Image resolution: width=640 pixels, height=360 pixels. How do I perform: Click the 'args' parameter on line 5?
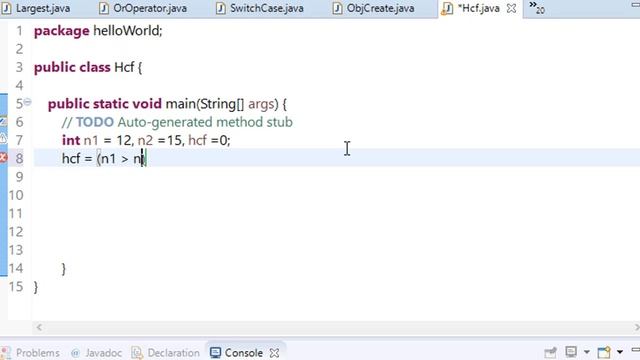[x=261, y=104]
